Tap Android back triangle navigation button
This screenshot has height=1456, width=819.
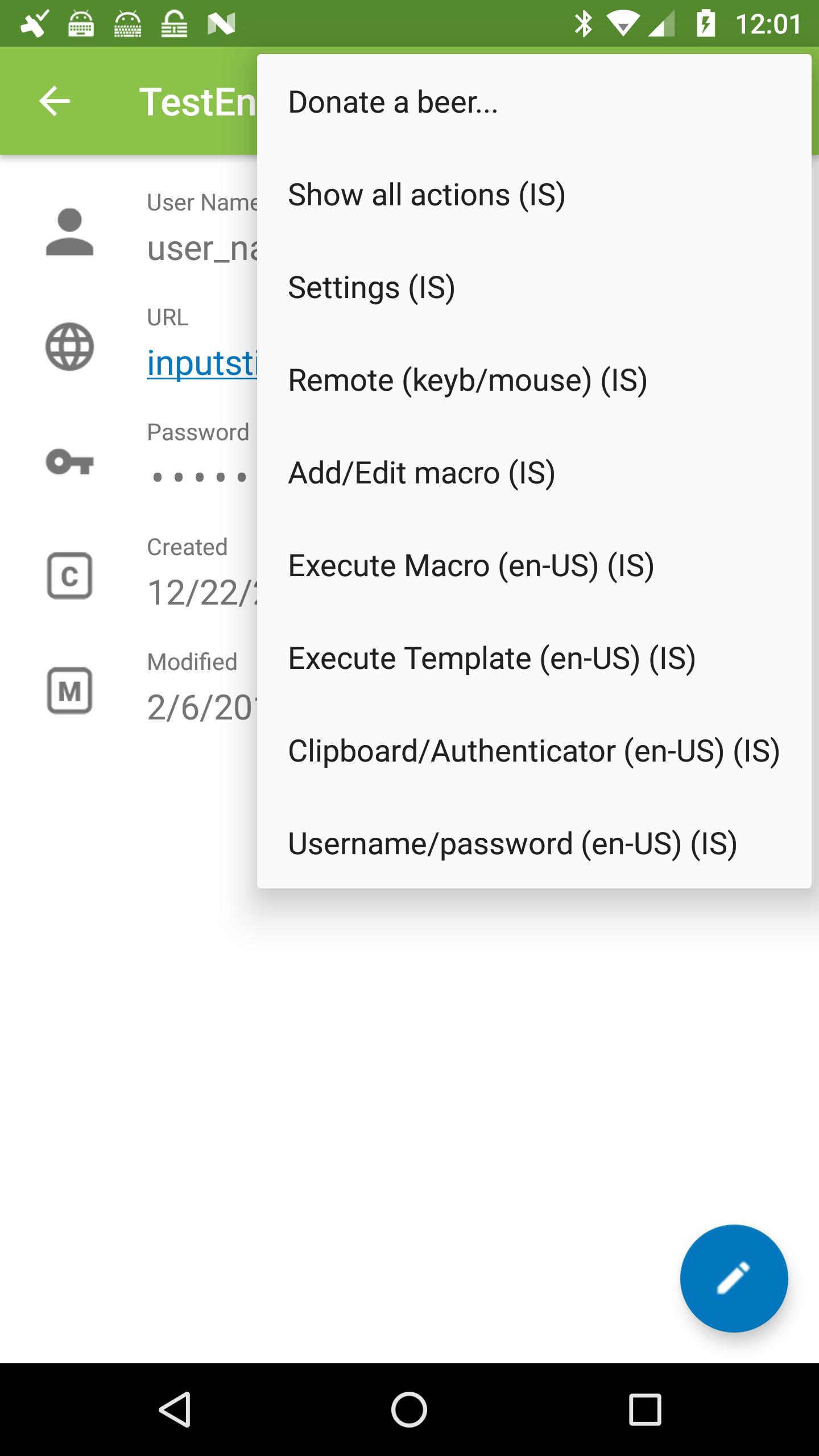pyautogui.click(x=175, y=1409)
